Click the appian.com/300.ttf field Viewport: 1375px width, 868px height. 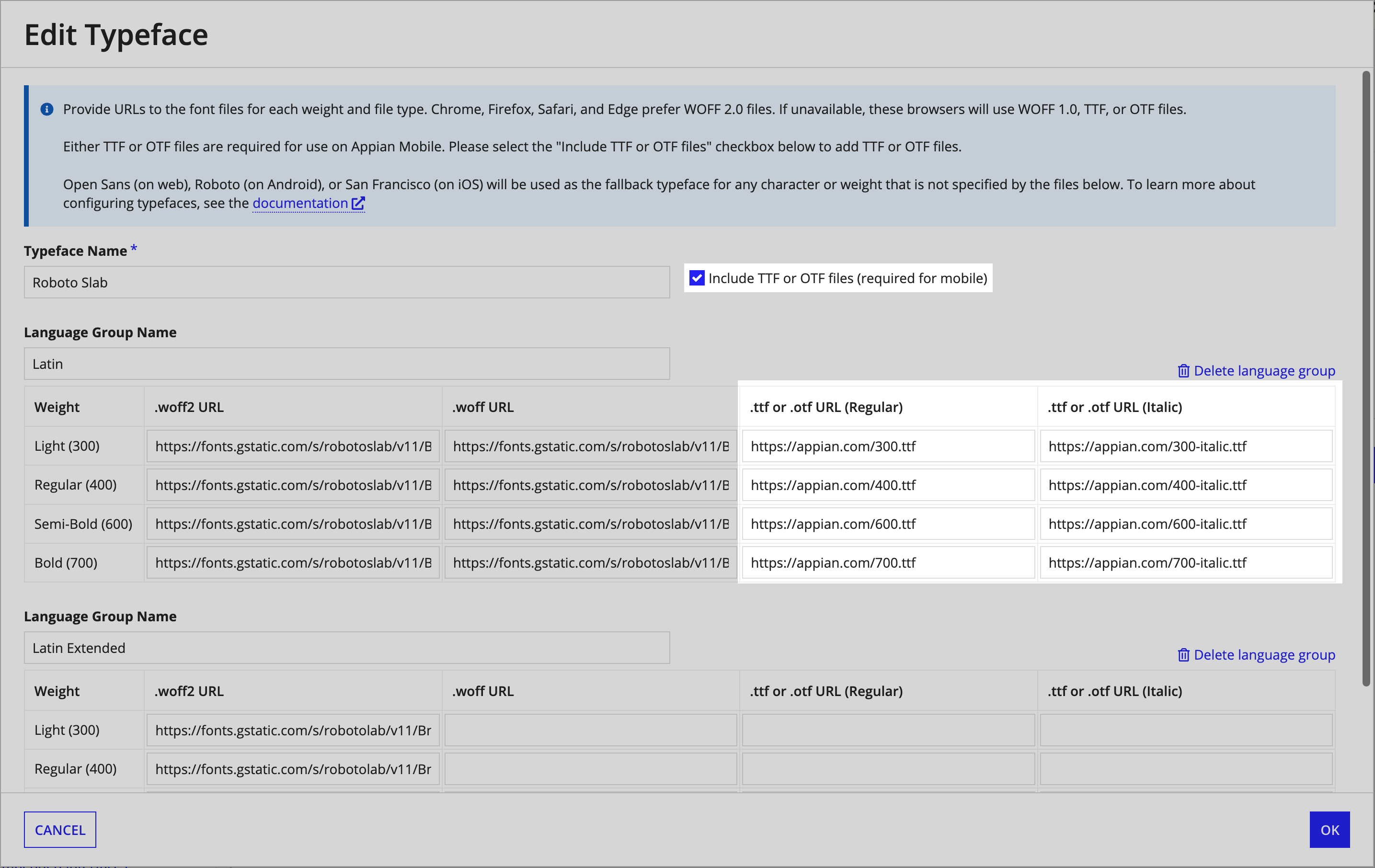[x=889, y=446]
